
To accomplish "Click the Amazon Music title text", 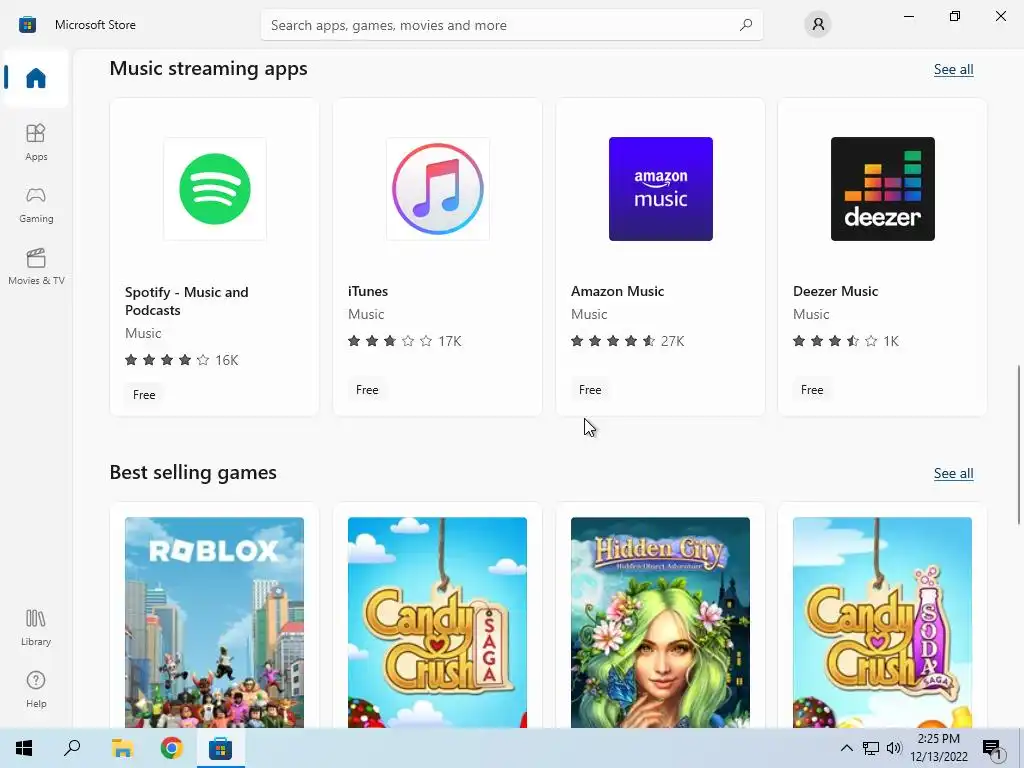I will click(x=617, y=291).
